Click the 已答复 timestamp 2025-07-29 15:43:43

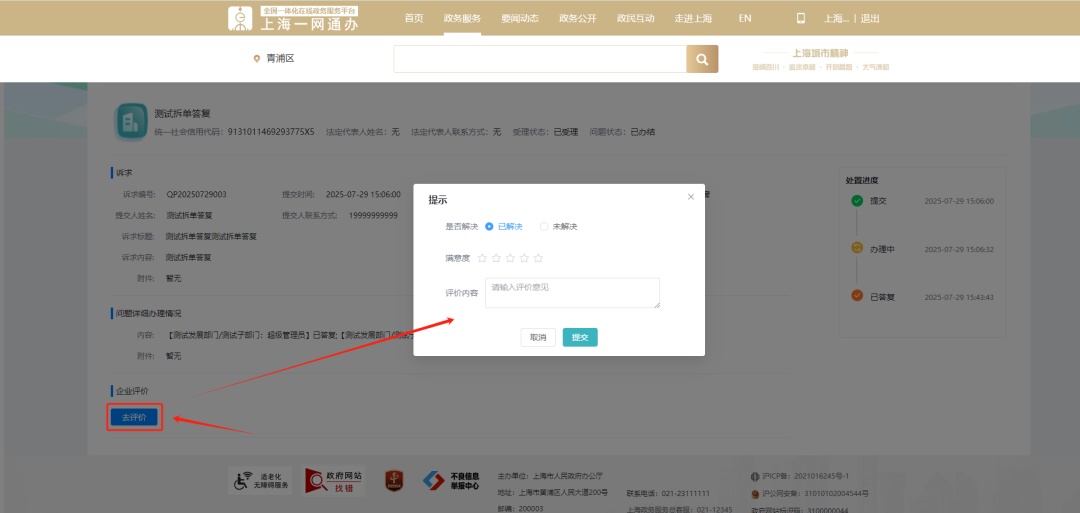(x=959, y=297)
